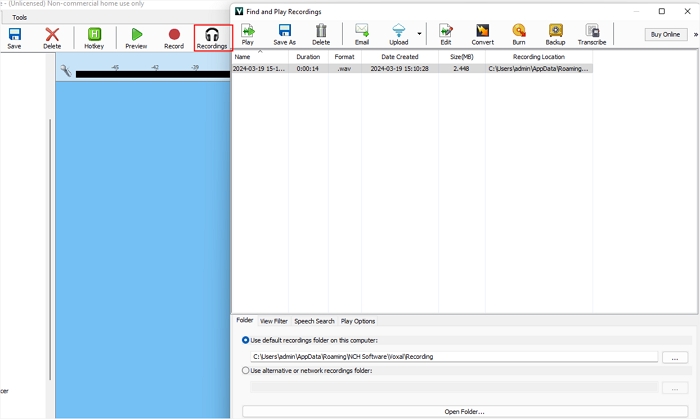700x419 pixels.
Task: Select default recordings folder radio option
Action: [x=246, y=341]
